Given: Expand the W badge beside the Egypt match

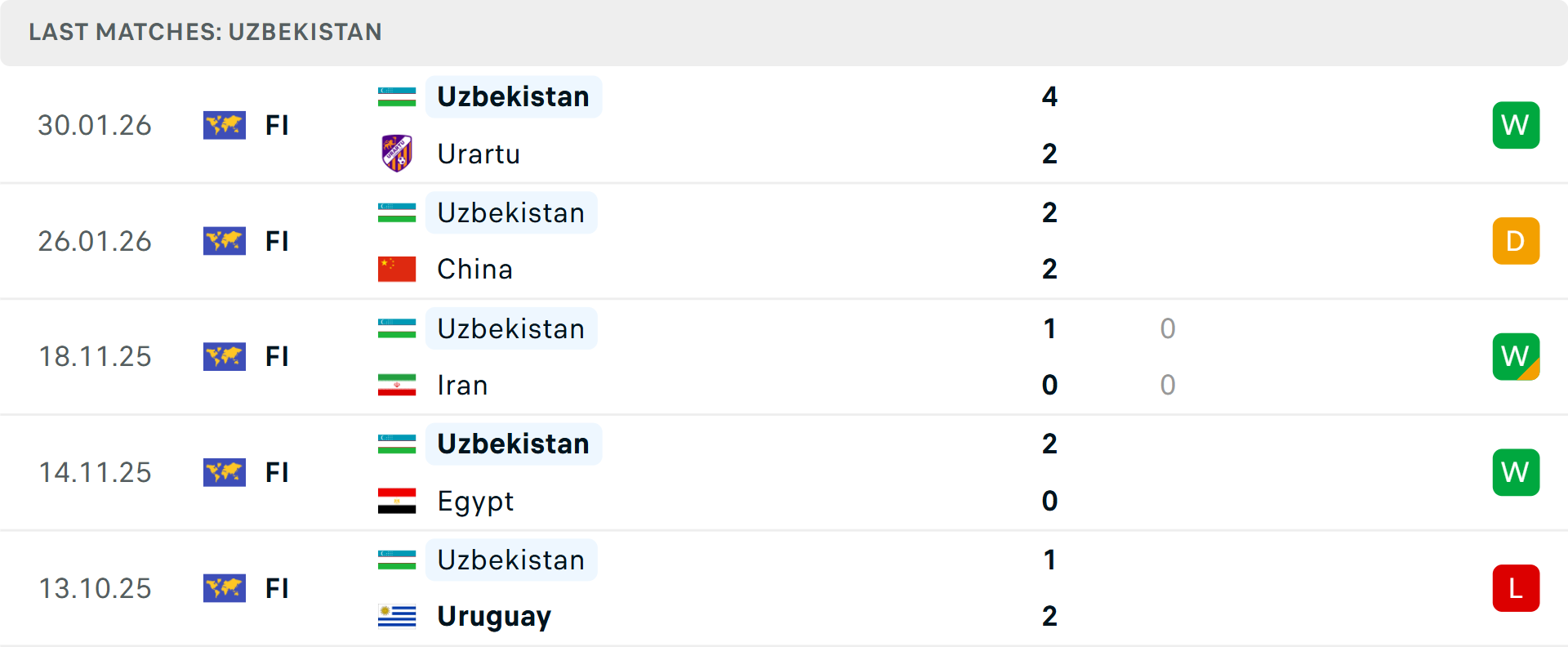Looking at the screenshot, I should (x=1516, y=472).
